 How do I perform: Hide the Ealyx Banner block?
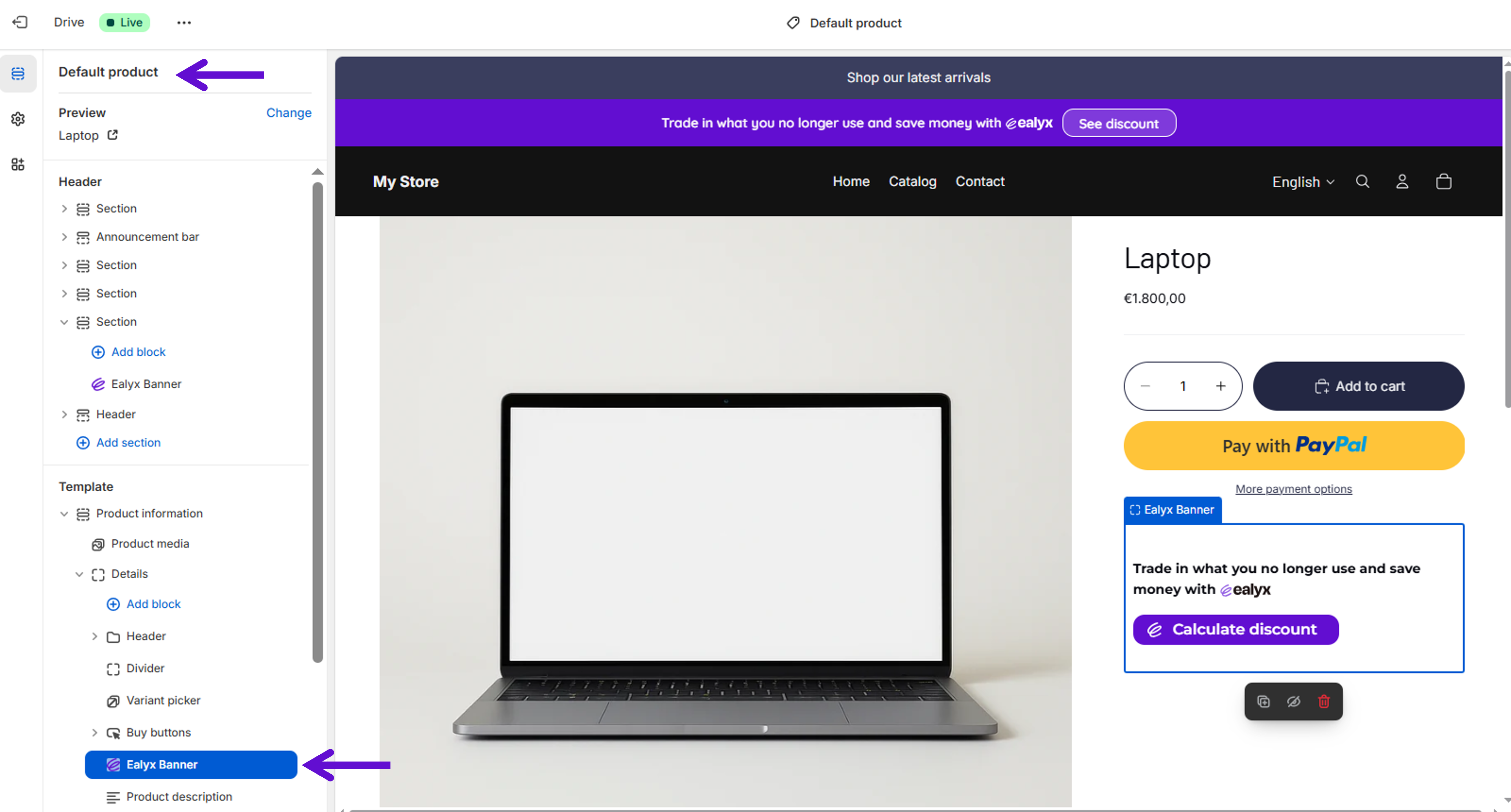(x=1293, y=701)
